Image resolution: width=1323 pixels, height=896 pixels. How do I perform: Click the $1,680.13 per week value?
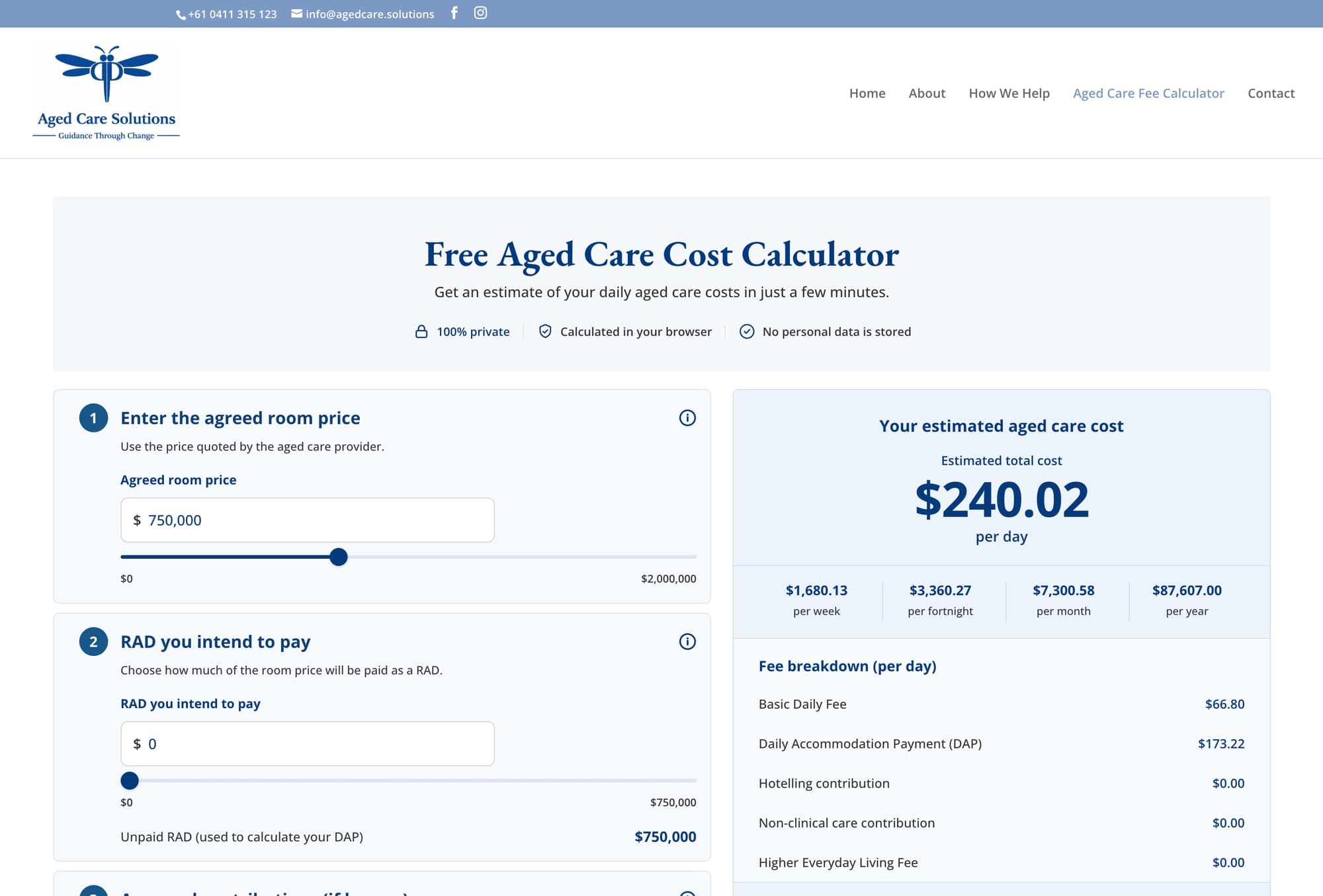point(816,591)
